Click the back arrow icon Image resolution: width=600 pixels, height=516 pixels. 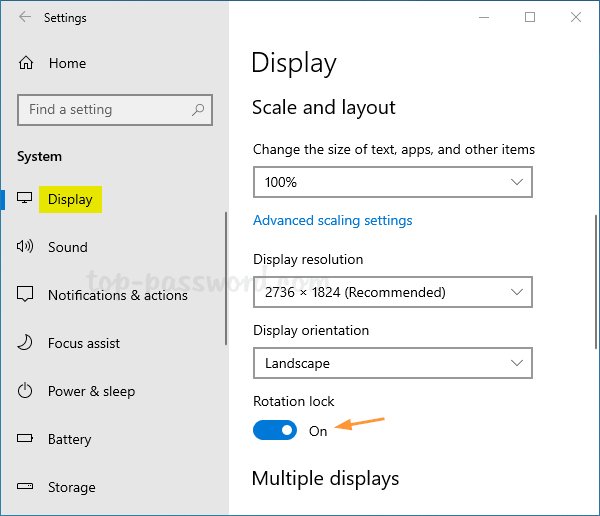pyautogui.click(x=24, y=18)
